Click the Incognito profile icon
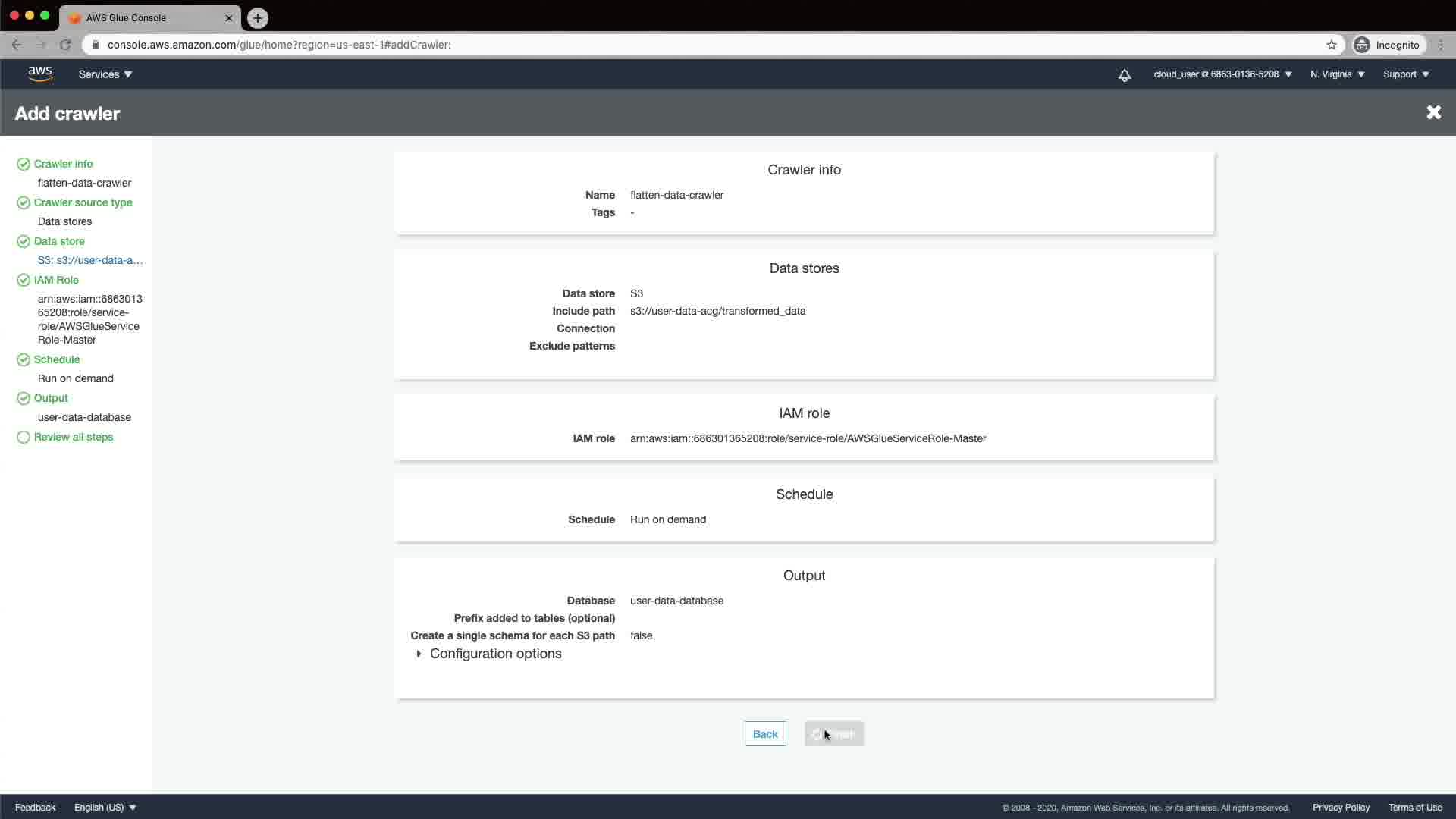The image size is (1456, 819). pos(1362,45)
